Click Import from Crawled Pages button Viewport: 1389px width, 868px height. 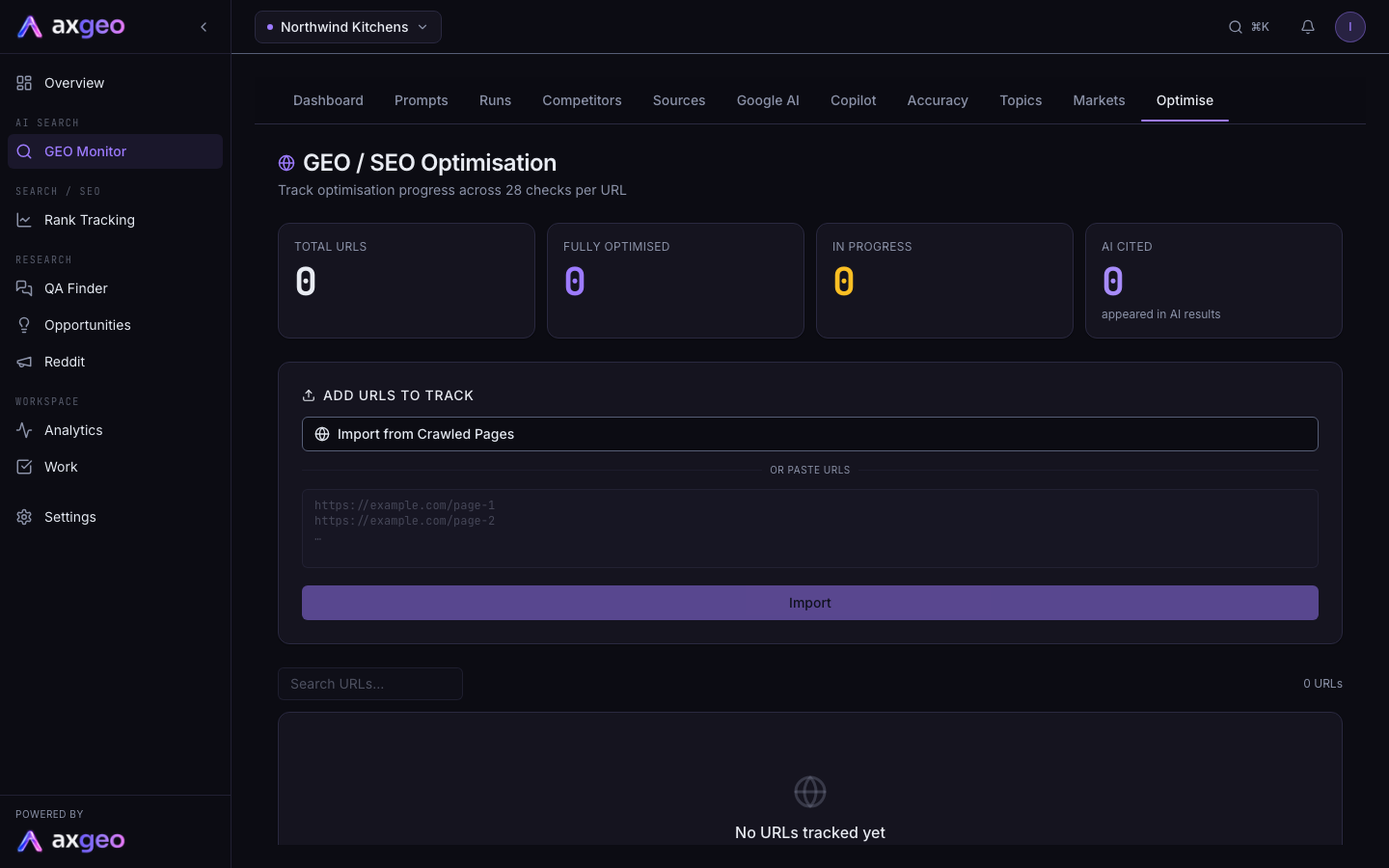point(810,434)
